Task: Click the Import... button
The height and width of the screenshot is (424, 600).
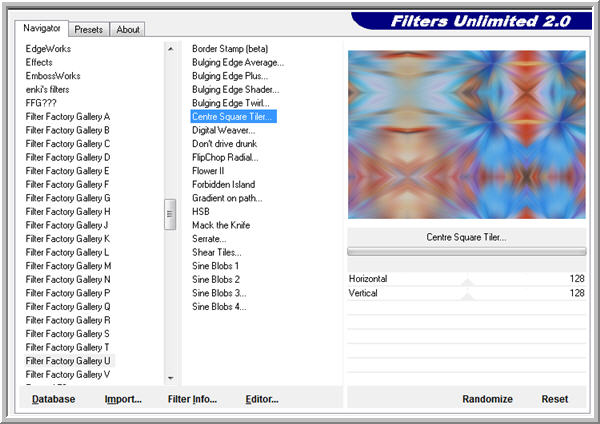Action: point(123,399)
